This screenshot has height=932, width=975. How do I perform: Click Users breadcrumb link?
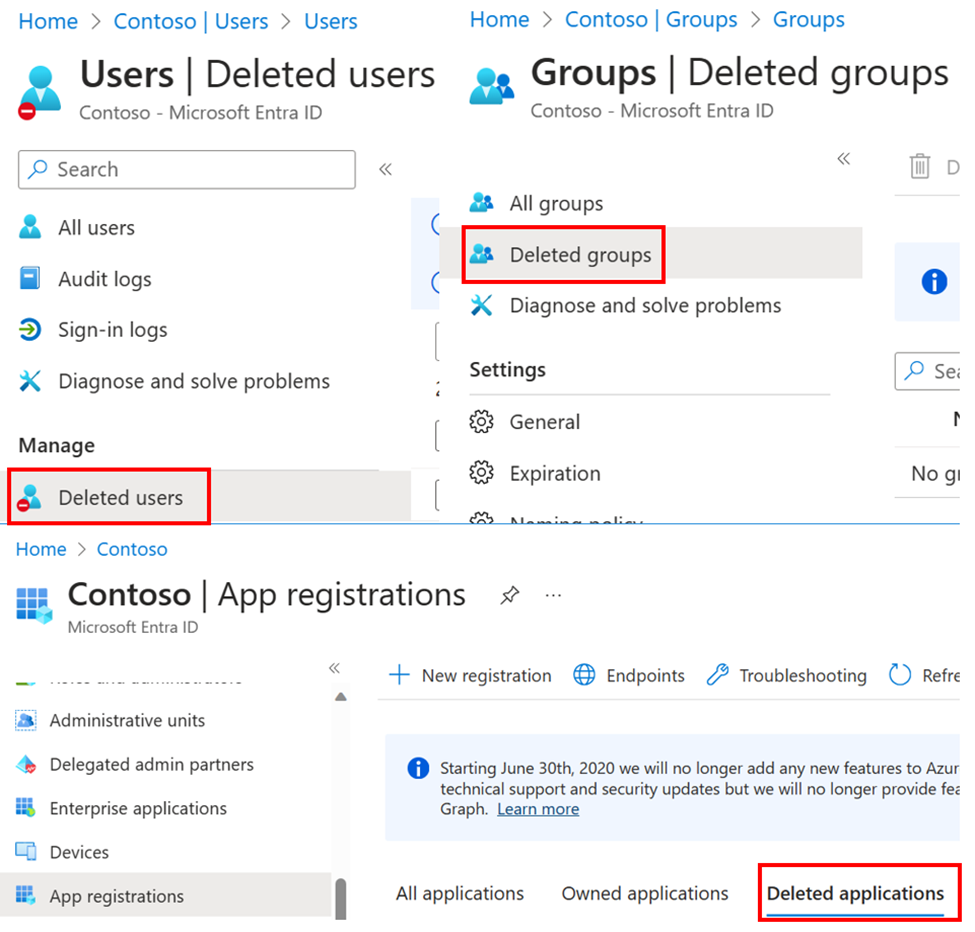click(x=331, y=21)
